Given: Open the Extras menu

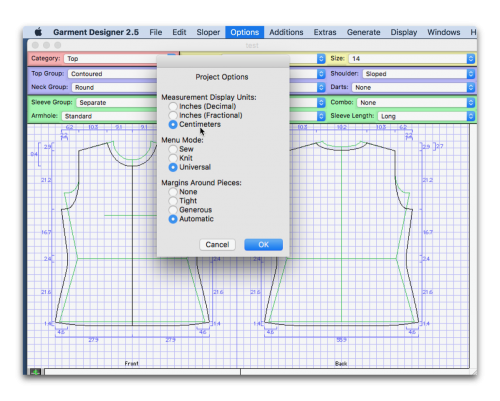Looking at the screenshot, I should [x=325, y=32].
